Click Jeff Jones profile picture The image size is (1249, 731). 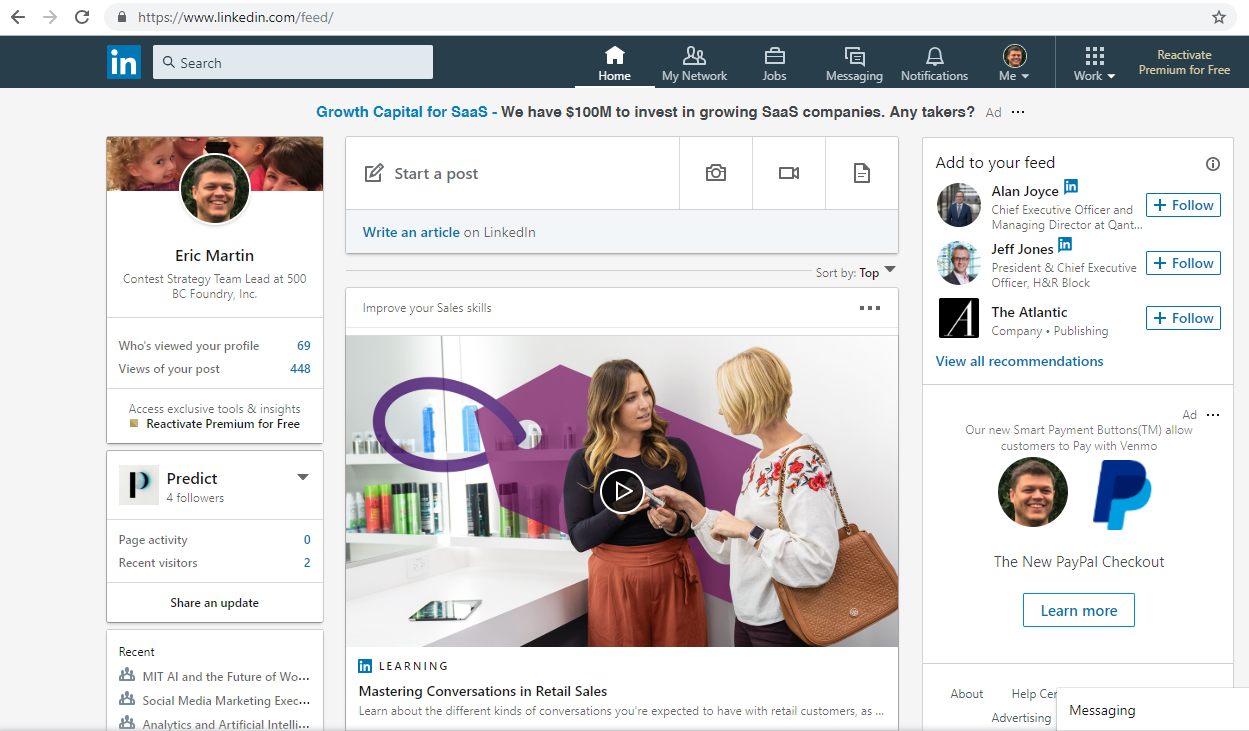(x=959, y=263)
